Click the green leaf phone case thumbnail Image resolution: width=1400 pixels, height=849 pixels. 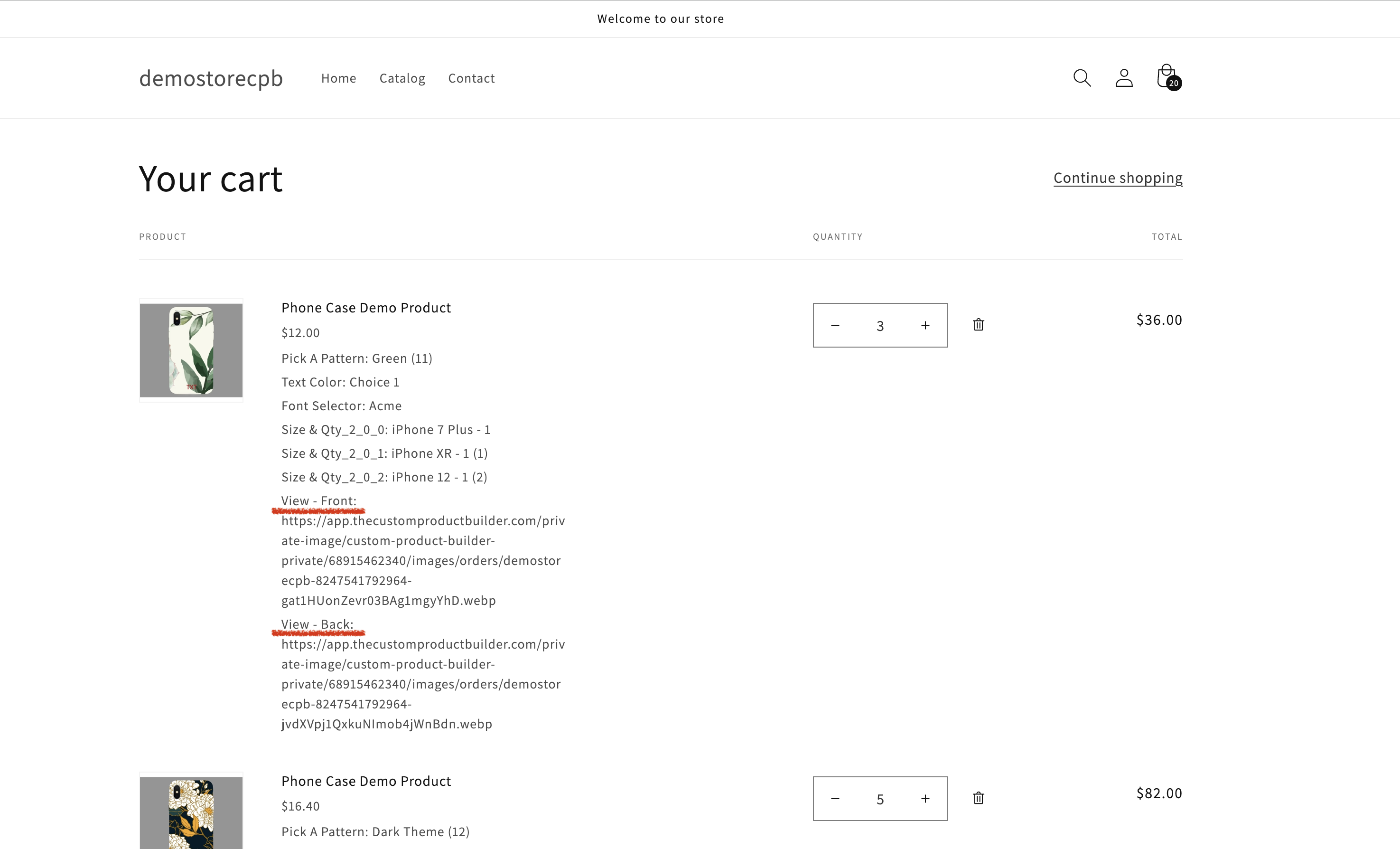tap(191, 350)
